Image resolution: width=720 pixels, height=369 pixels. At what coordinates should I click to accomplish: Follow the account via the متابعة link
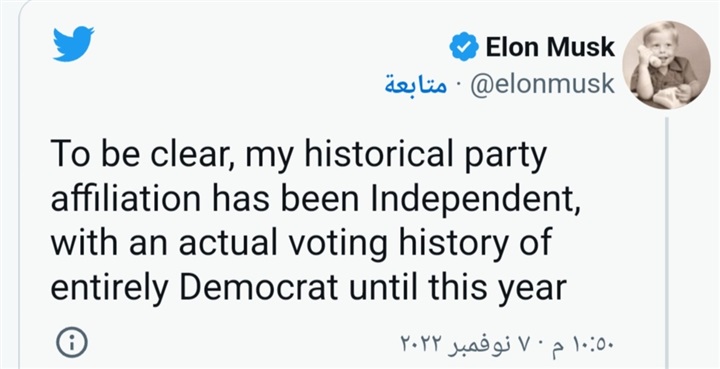416,85
